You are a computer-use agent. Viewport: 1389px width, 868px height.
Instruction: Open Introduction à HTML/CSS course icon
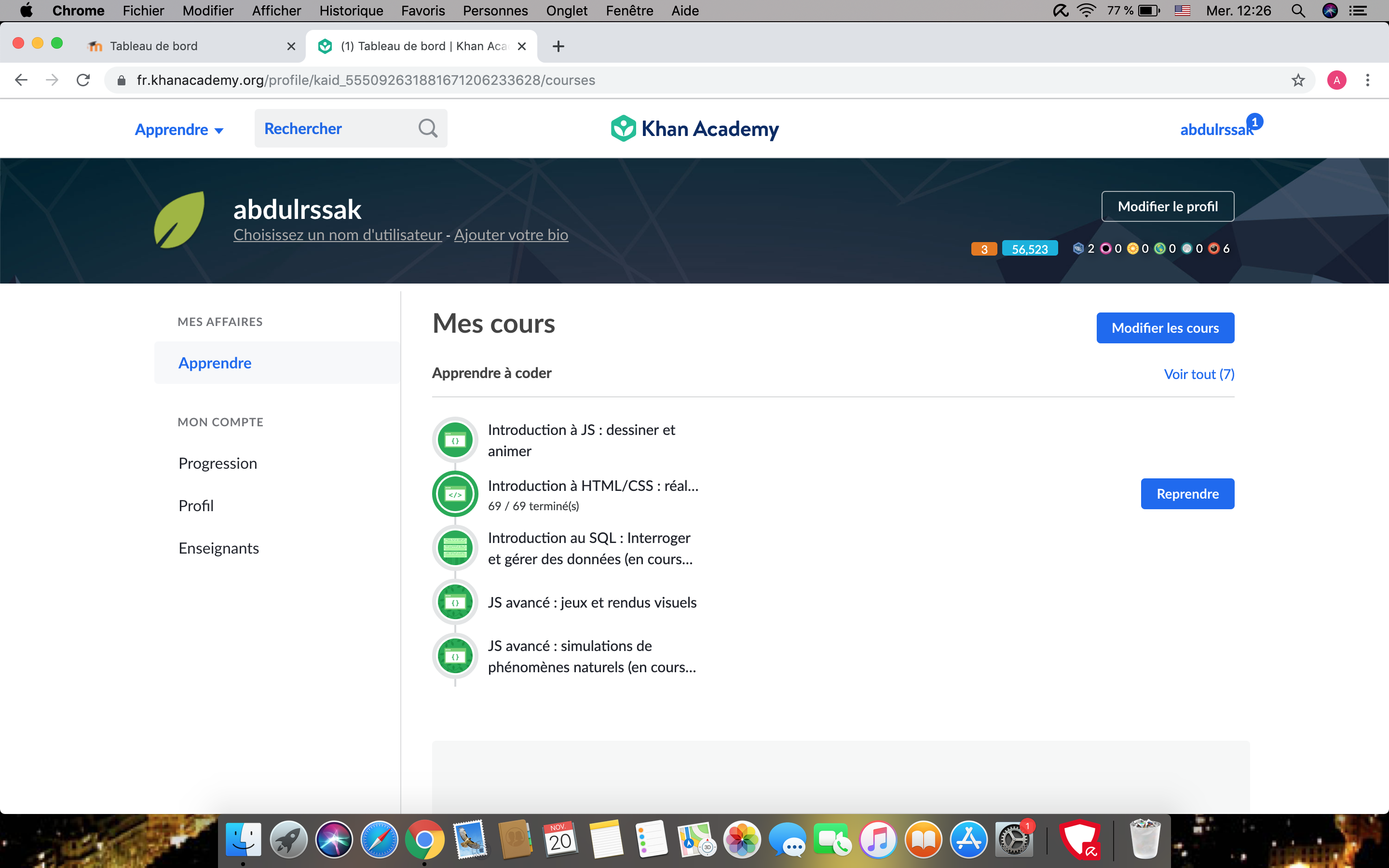coord(455,494)
